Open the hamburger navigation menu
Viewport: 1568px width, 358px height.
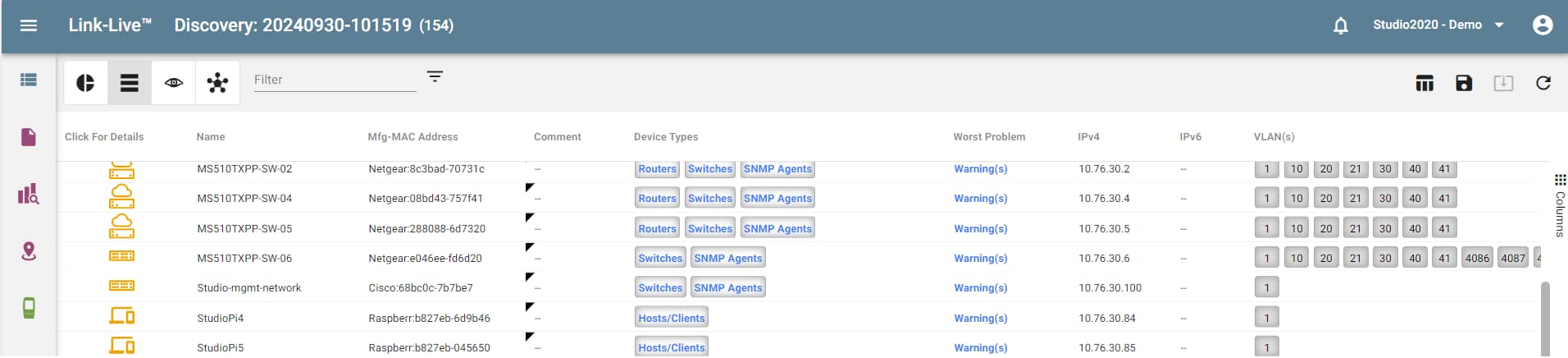click(x=29, y=25)
